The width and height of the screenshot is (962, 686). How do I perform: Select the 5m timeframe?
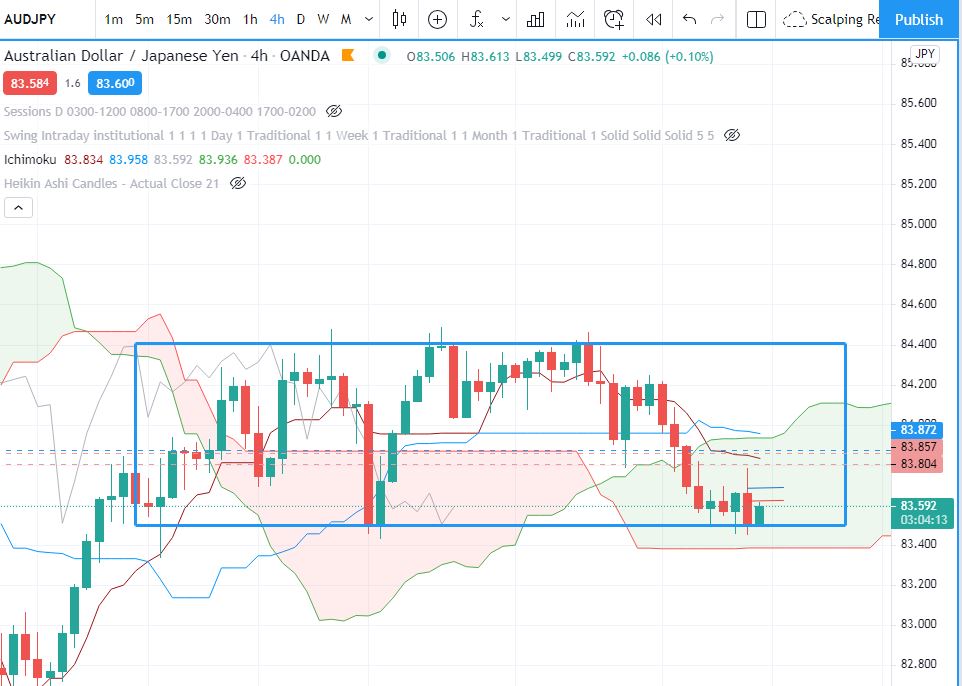click(144, 20)
